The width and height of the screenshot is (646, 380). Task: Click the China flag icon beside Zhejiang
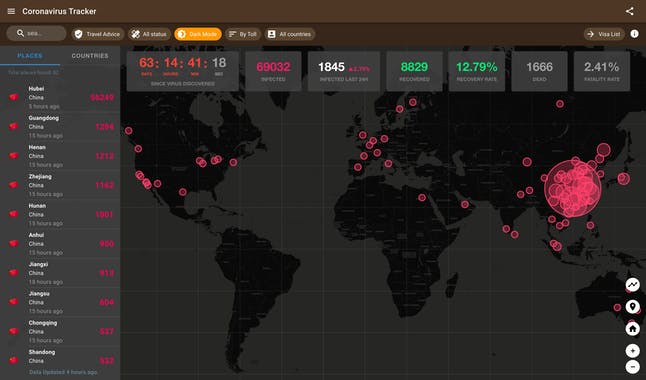coord(14,185)
